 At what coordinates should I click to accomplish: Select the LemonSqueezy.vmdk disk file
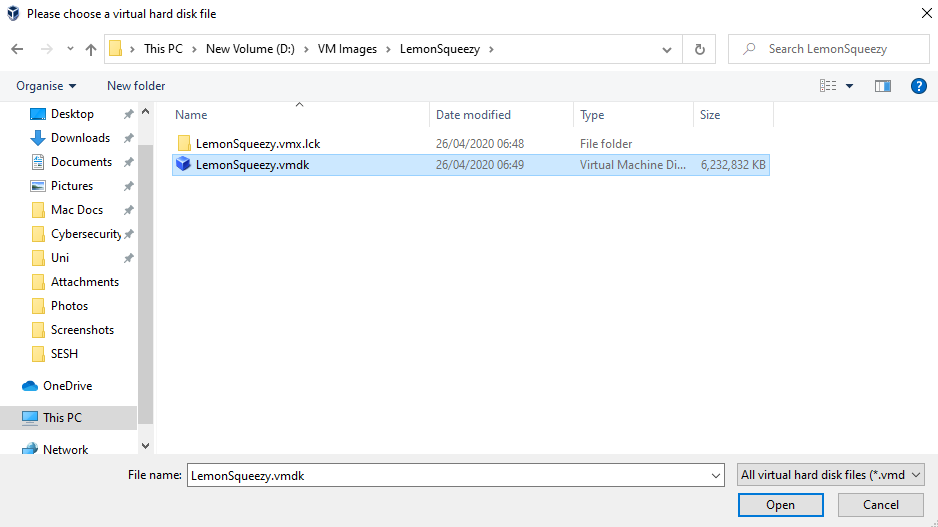(x=252, y=165)
